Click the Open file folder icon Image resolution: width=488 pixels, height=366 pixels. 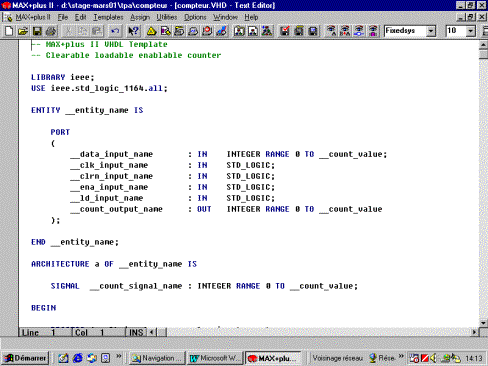click(23, 31)
